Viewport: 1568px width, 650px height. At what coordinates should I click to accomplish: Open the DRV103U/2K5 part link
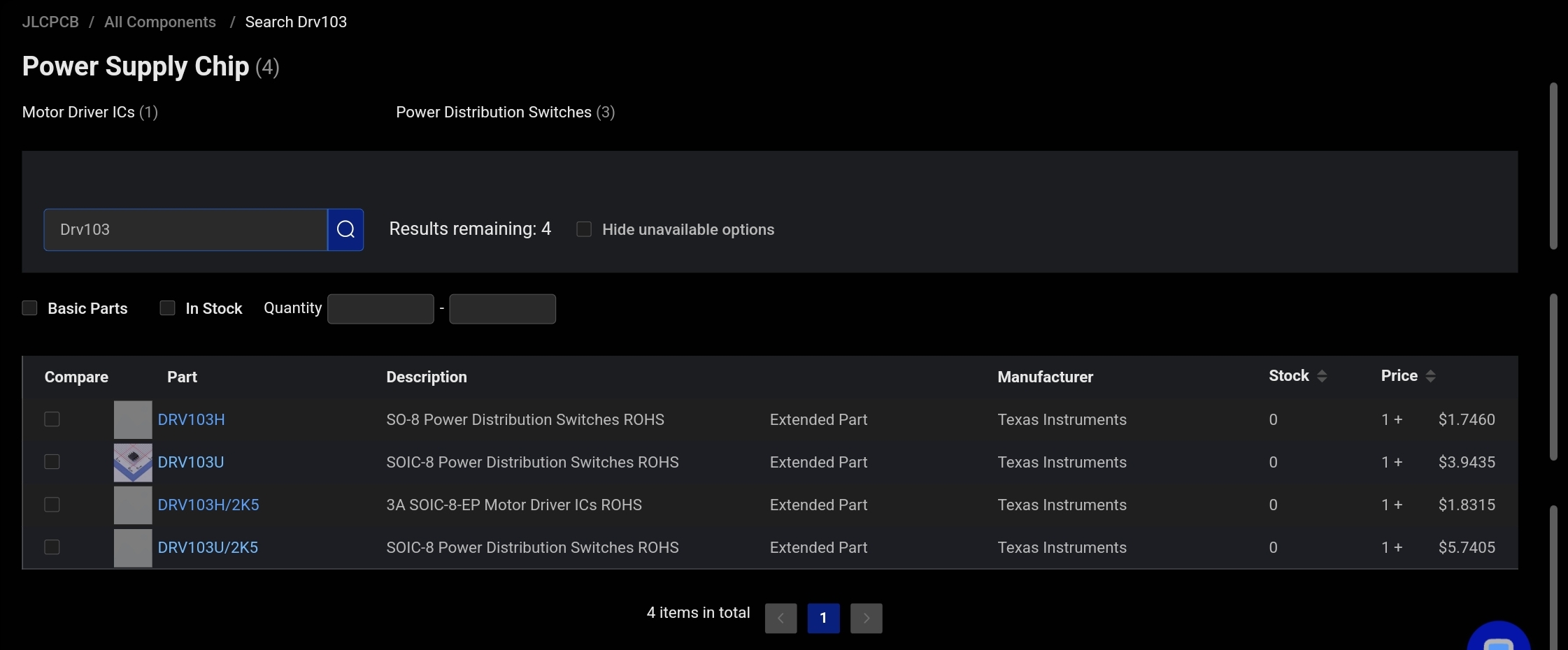[x=208, y=547]
